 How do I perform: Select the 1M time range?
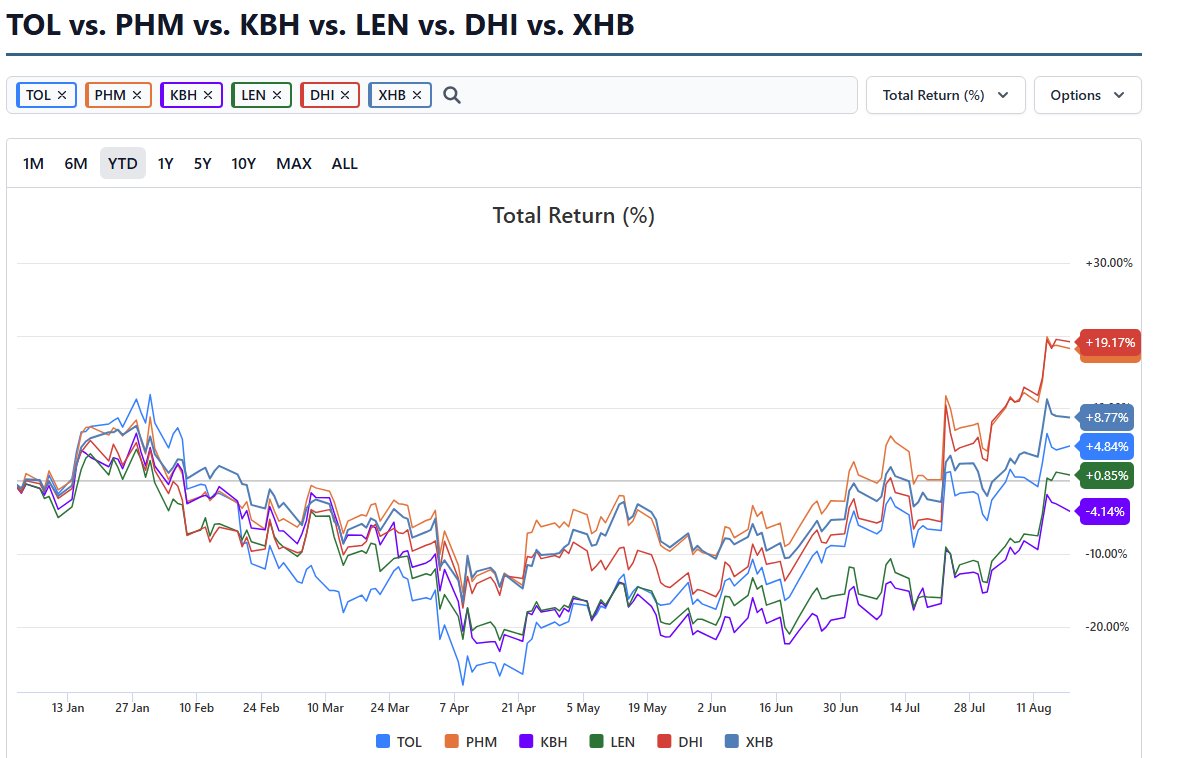[x=33, y=164]
